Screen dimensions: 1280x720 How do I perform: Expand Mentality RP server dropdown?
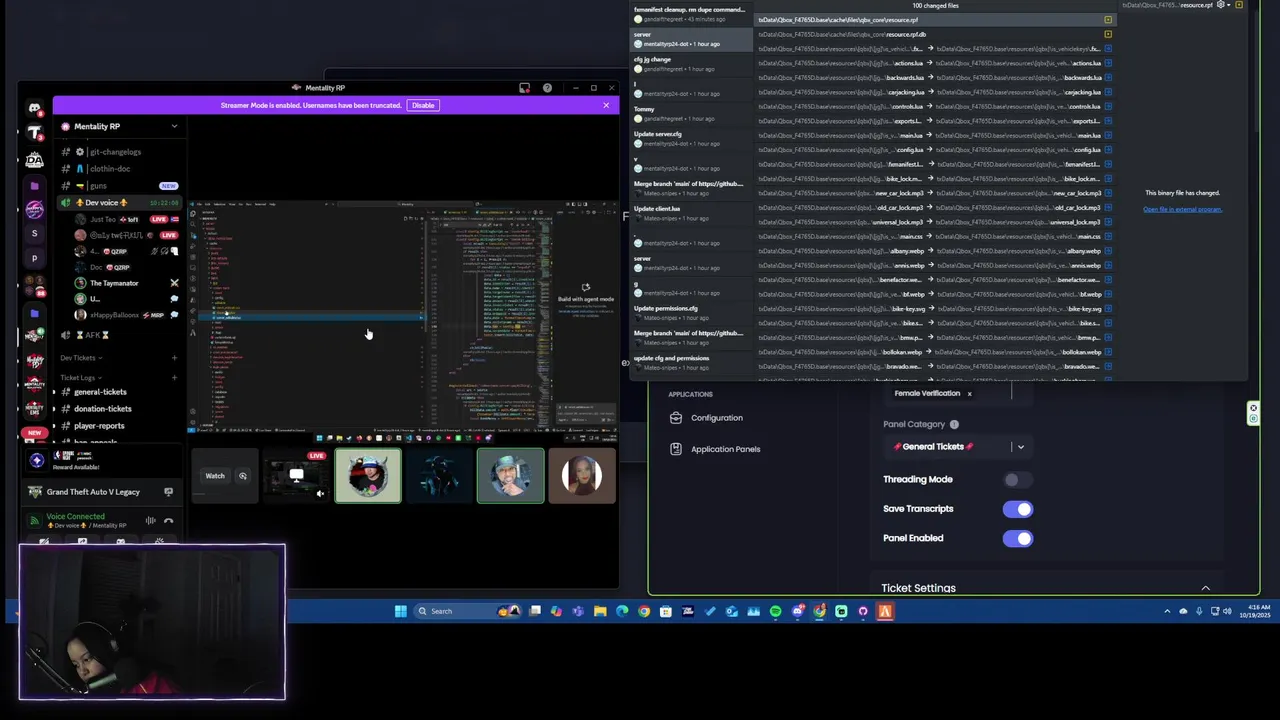pyautogui.click(x=174, y=126)
